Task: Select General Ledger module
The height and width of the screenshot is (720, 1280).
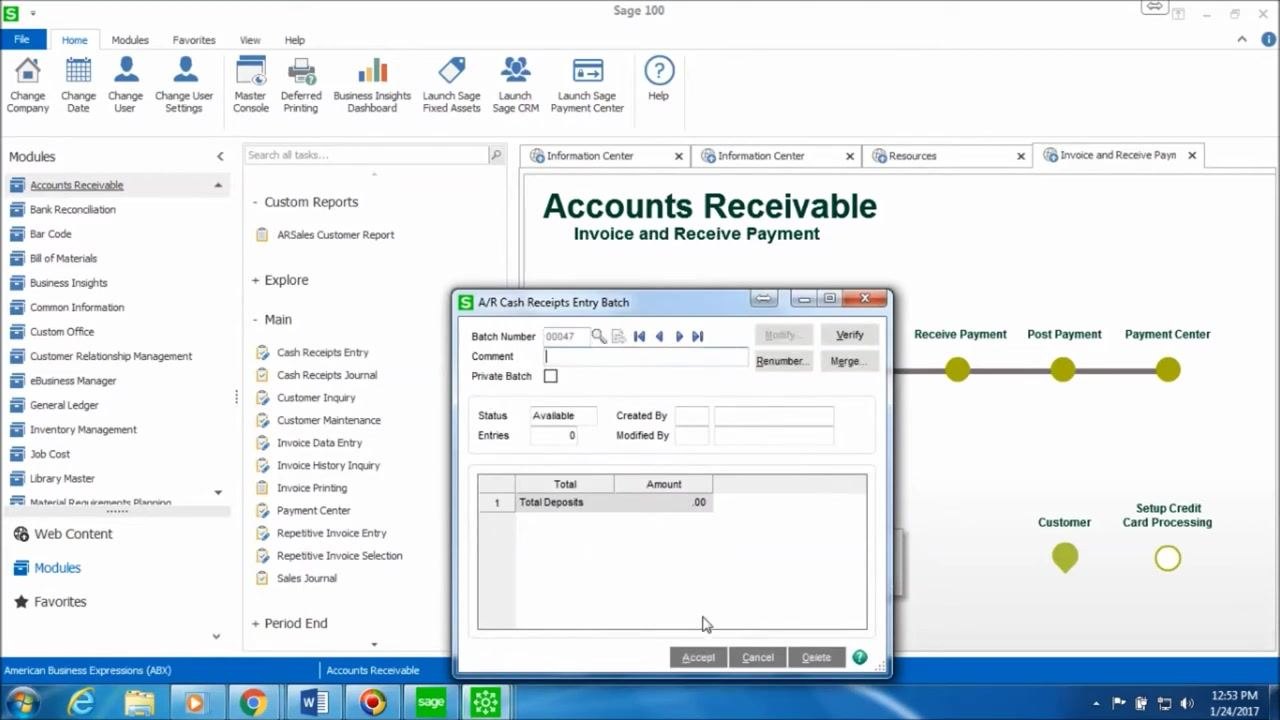Action: click(x=64, y=405)
